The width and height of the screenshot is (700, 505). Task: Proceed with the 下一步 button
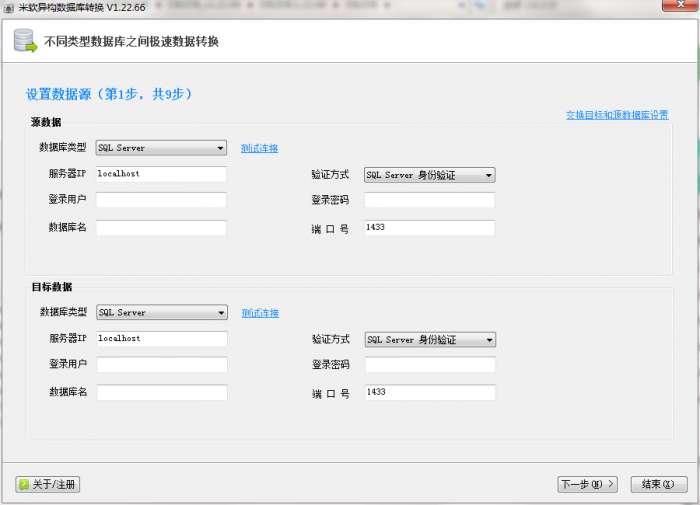click(x=587, y=484)
